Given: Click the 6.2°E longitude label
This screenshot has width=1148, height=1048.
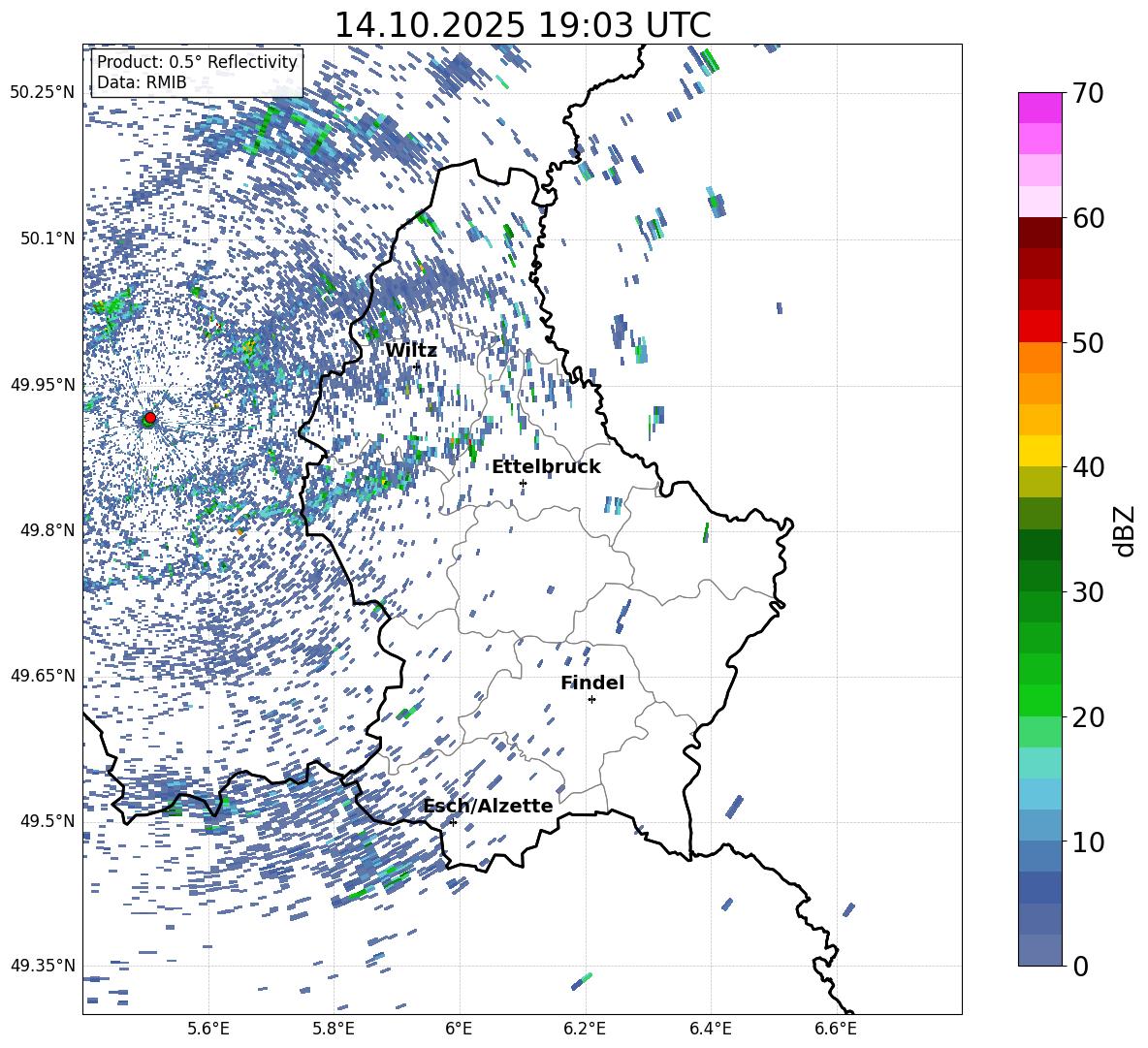Looking at the screenshot, I should 585,1029.
